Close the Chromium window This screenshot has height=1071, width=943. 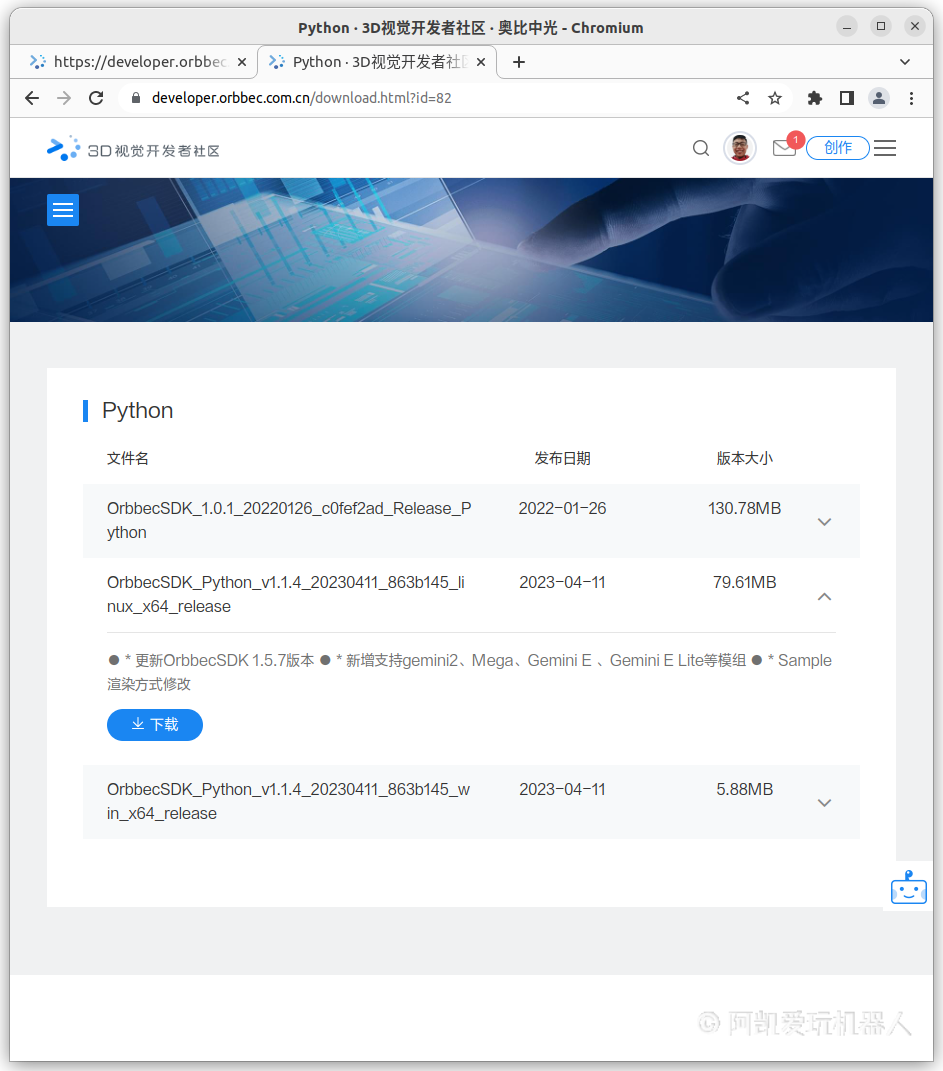(915, 27)
